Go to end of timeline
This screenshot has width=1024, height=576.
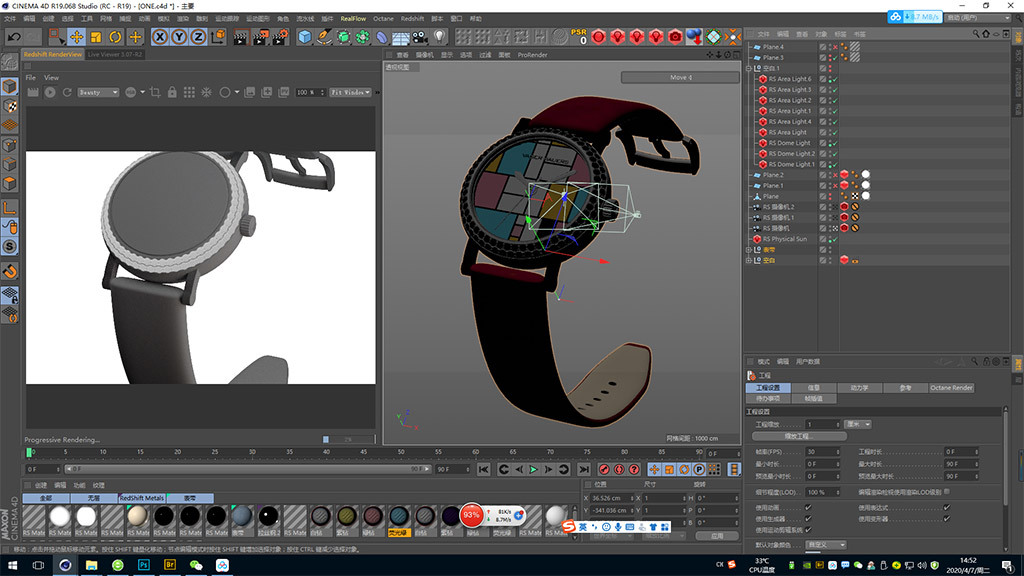pos(584,470)
